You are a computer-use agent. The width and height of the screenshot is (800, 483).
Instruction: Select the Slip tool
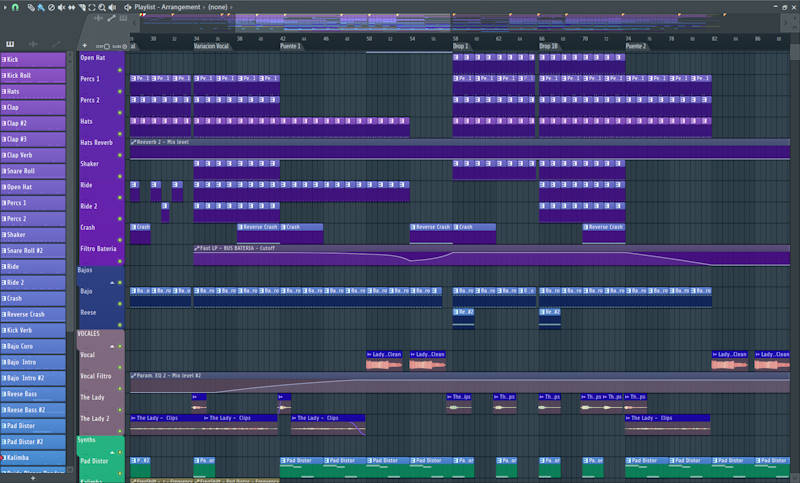(71, 7)
